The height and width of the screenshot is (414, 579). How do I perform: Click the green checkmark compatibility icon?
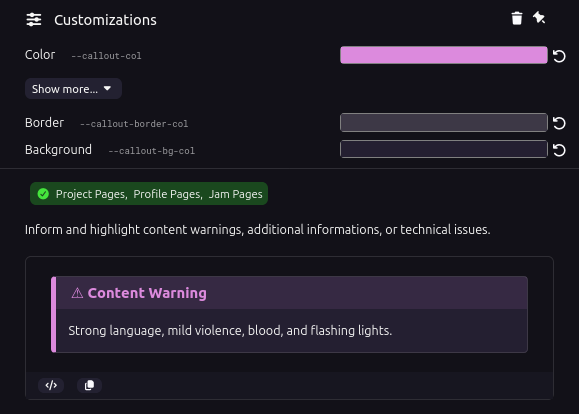pos(43,194)
